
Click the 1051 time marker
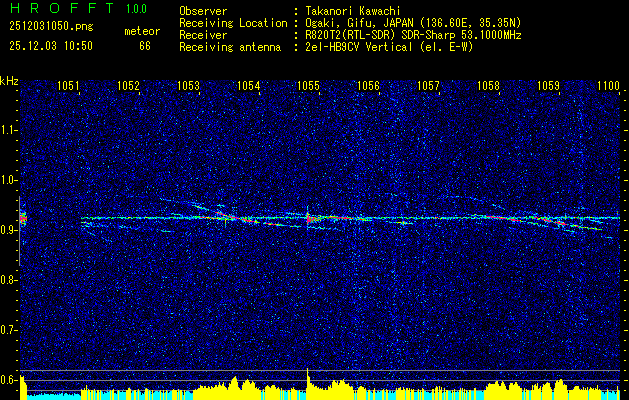(69, 85)
